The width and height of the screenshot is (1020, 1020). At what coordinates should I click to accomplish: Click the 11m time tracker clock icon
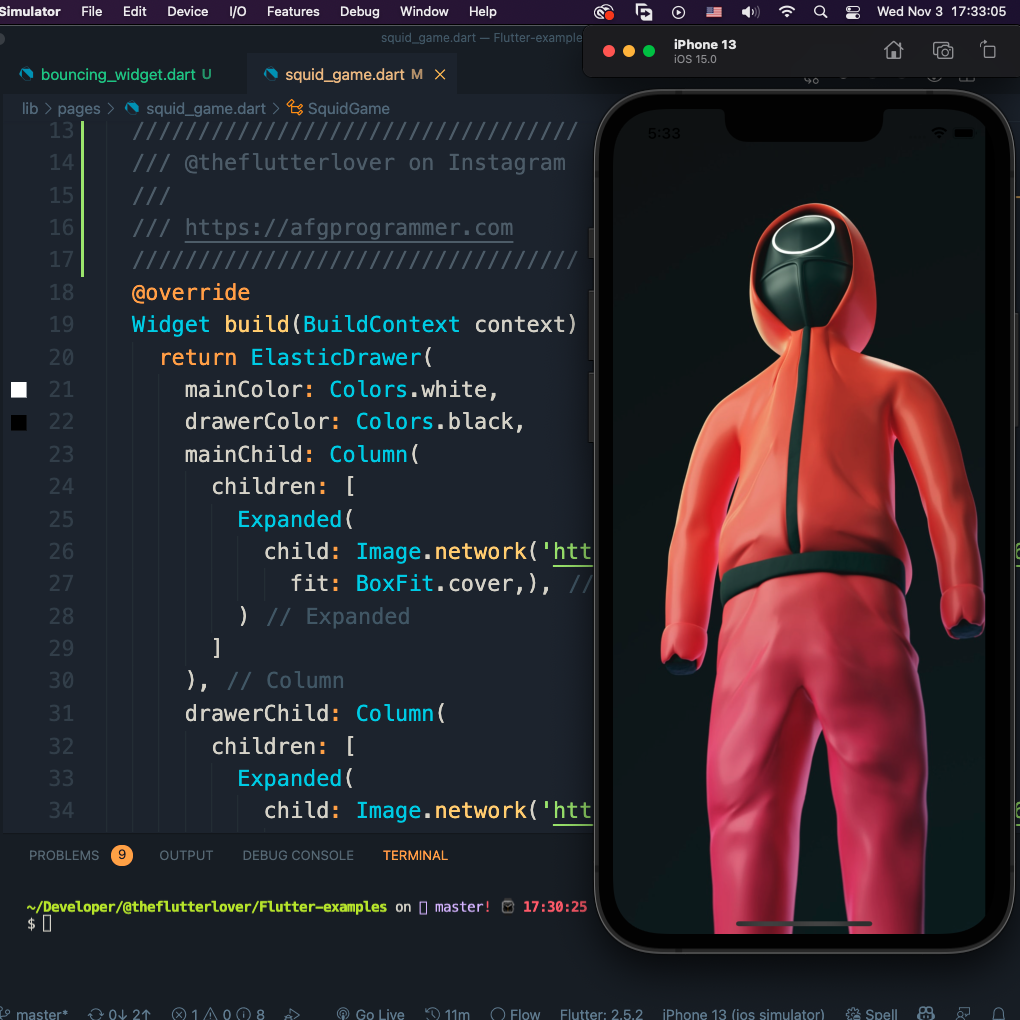432,1013
